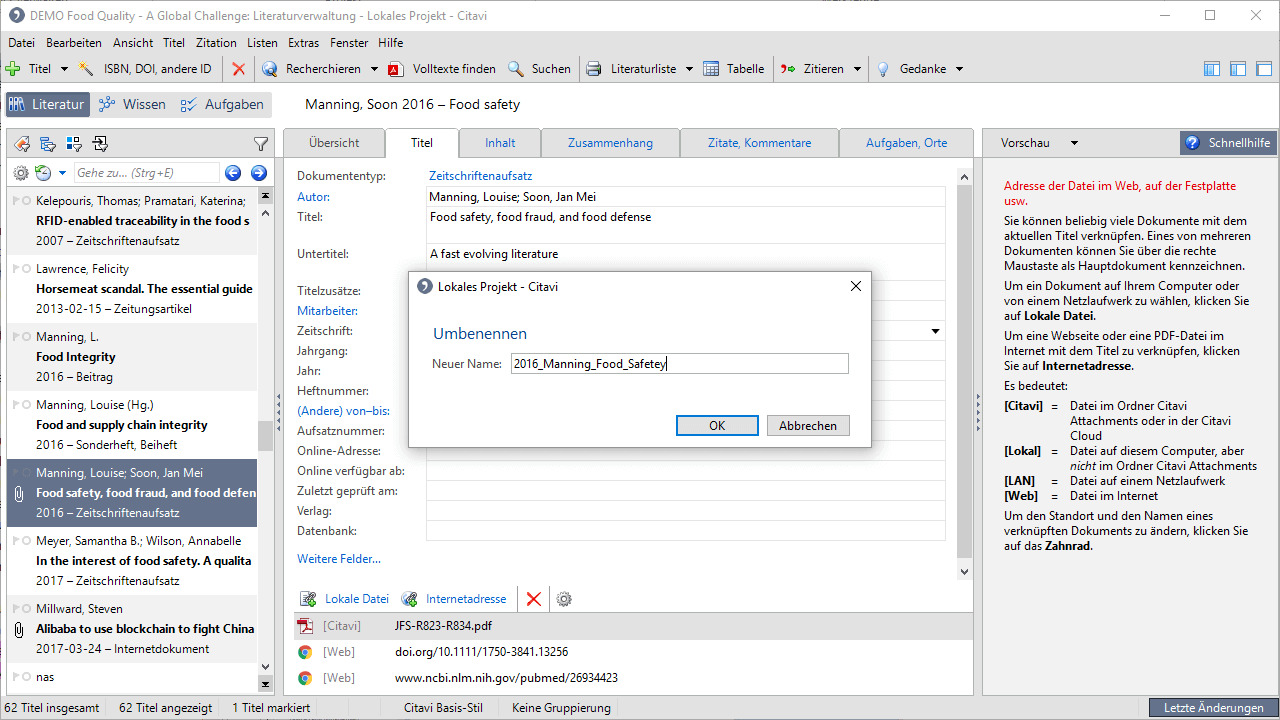Screen dimensions: 1280x720
Task: Click the Volltexte finden PDF icon
Action: (396, 69)
